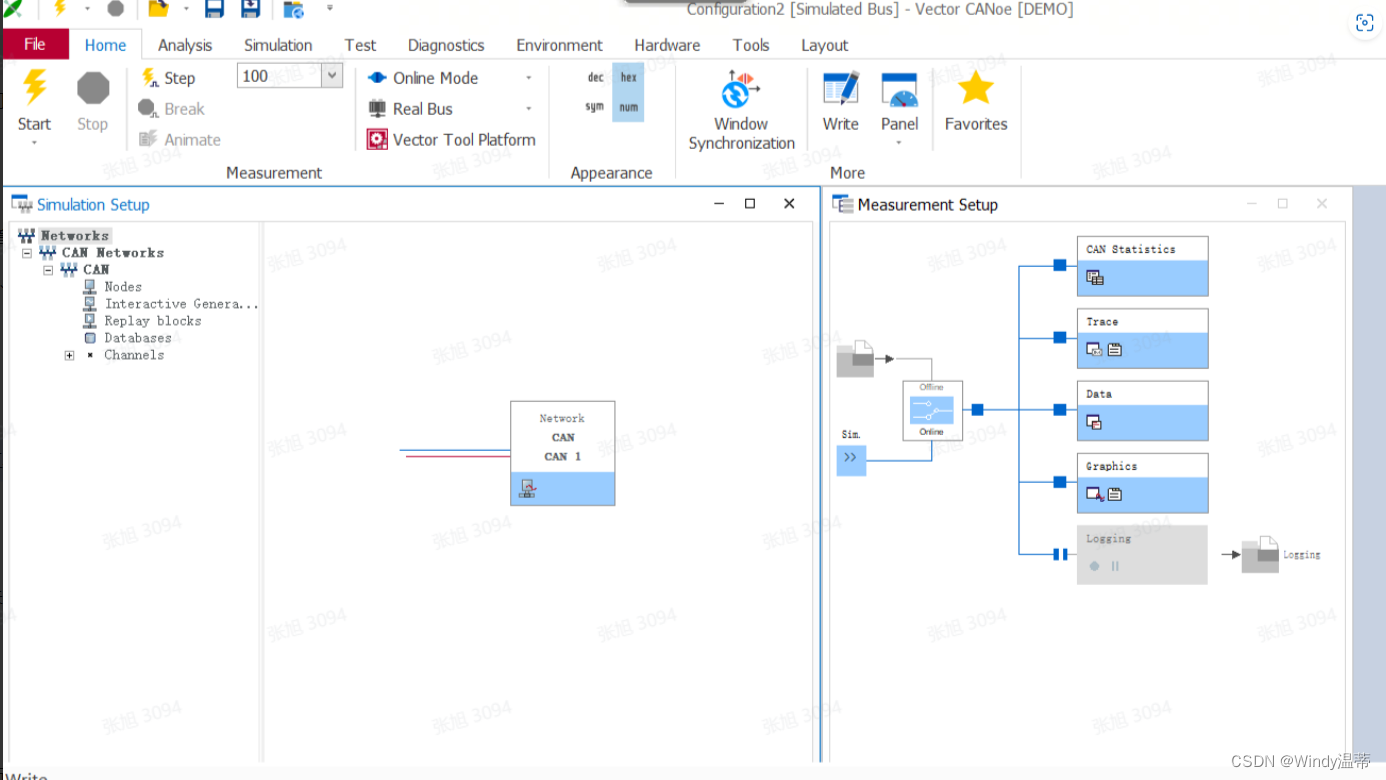Click the Stop measurement octagon icon
Screen dimensions: 1386x780
pos(93,88)
